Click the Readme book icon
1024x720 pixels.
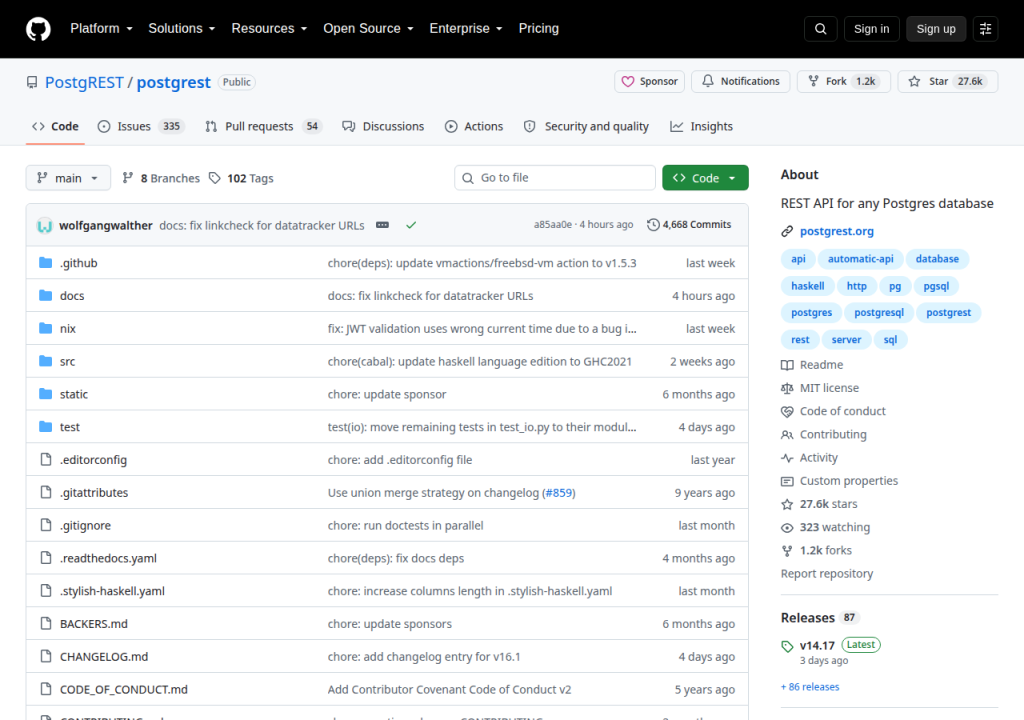(787, 365)
